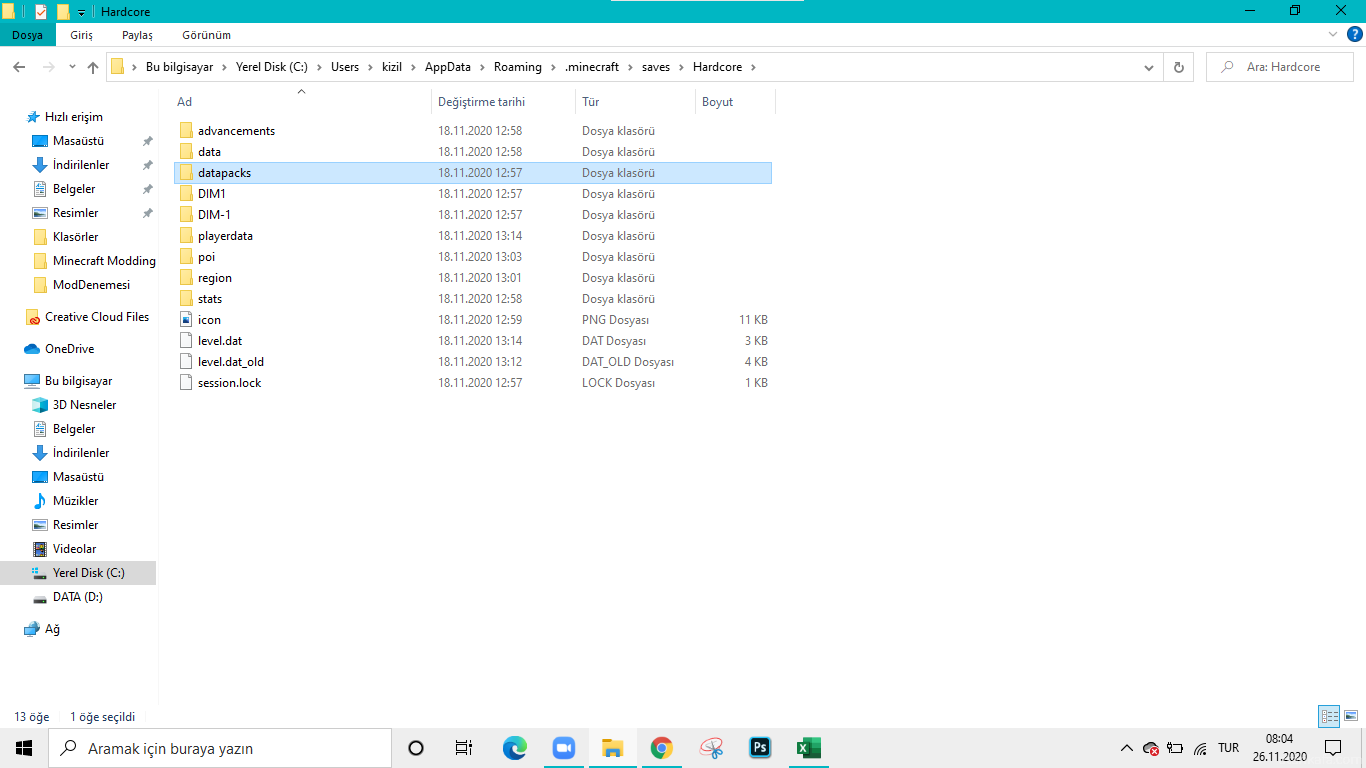This screenshot has width=1366, height=768.
Task: Select the datapacks folder icon
Action: pos(186,173)
